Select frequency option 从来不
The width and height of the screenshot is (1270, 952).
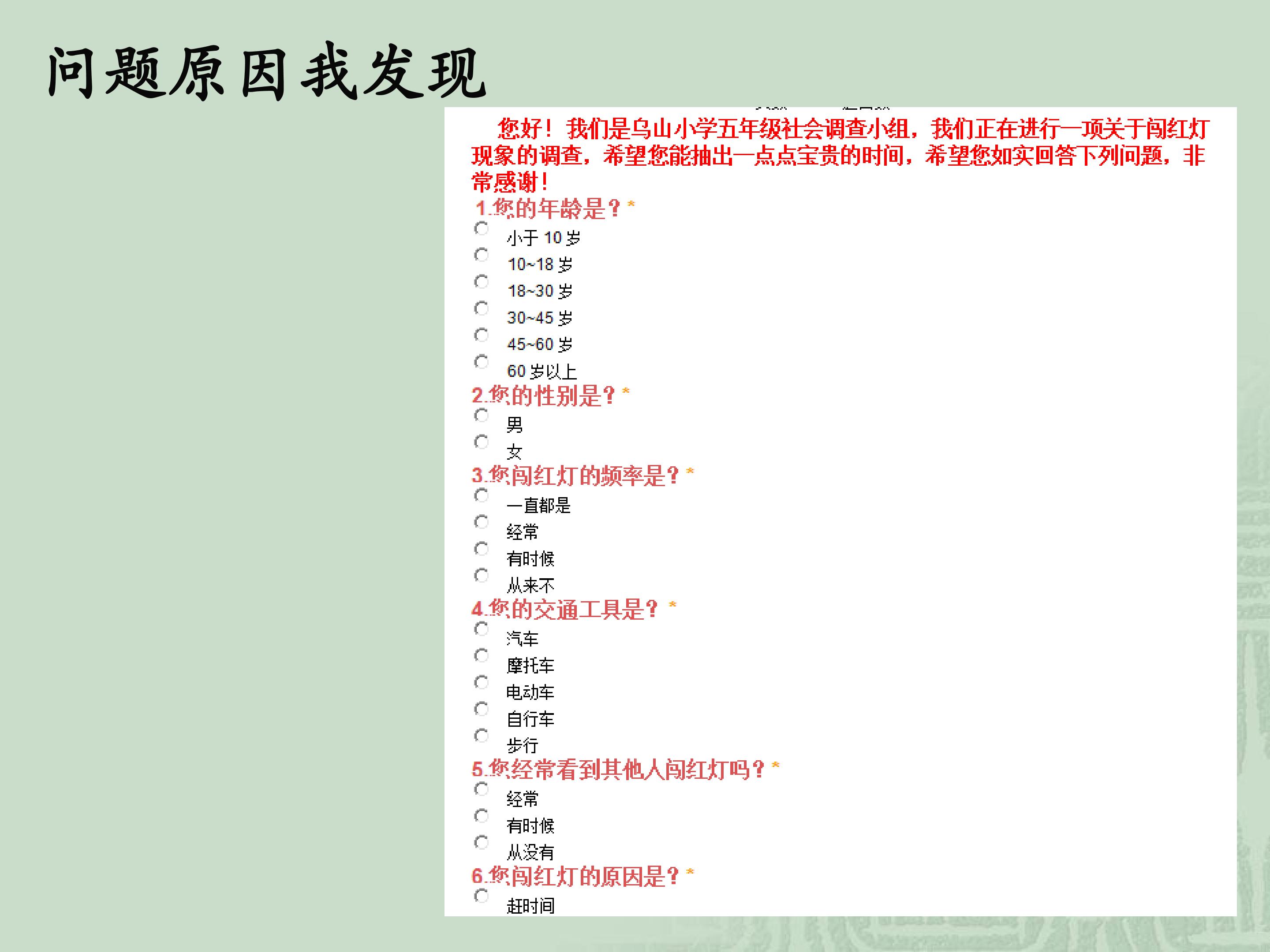[x=481, y=575]
